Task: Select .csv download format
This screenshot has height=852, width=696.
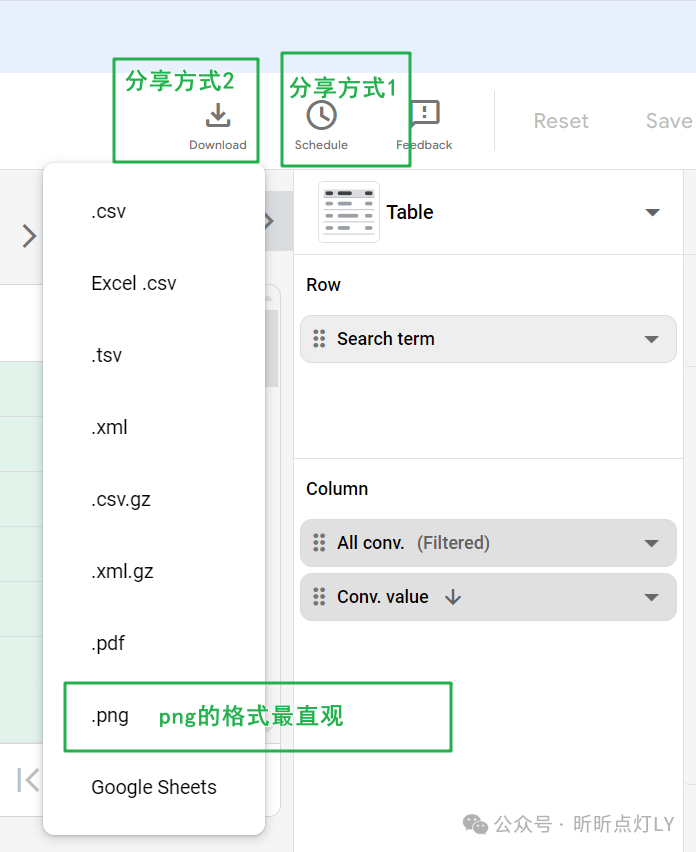Action: (x=109, y=212)
